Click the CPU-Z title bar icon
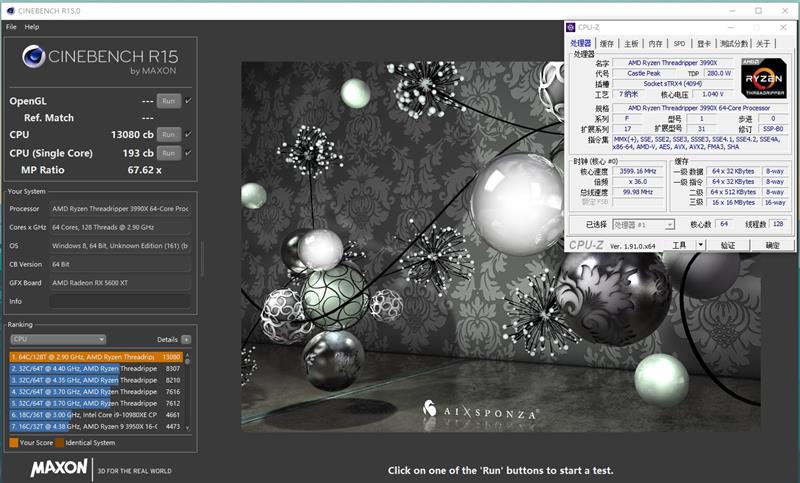The image size is (800, 483). point(571,28)
